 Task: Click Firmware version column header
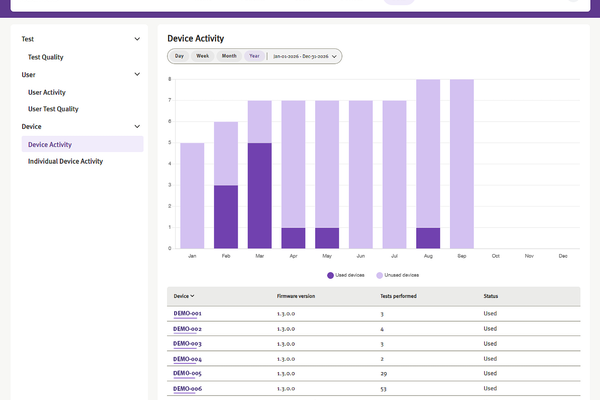coord(296,296)
